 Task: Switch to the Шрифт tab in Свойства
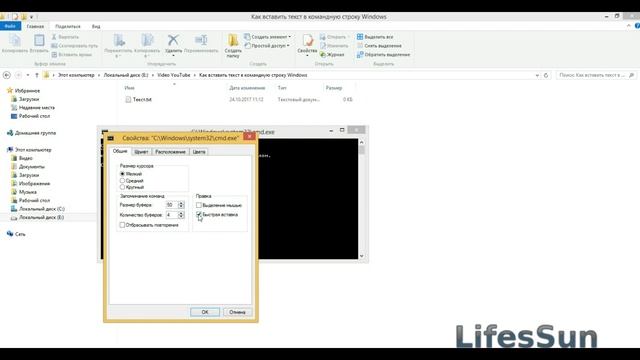pos(141,152)
